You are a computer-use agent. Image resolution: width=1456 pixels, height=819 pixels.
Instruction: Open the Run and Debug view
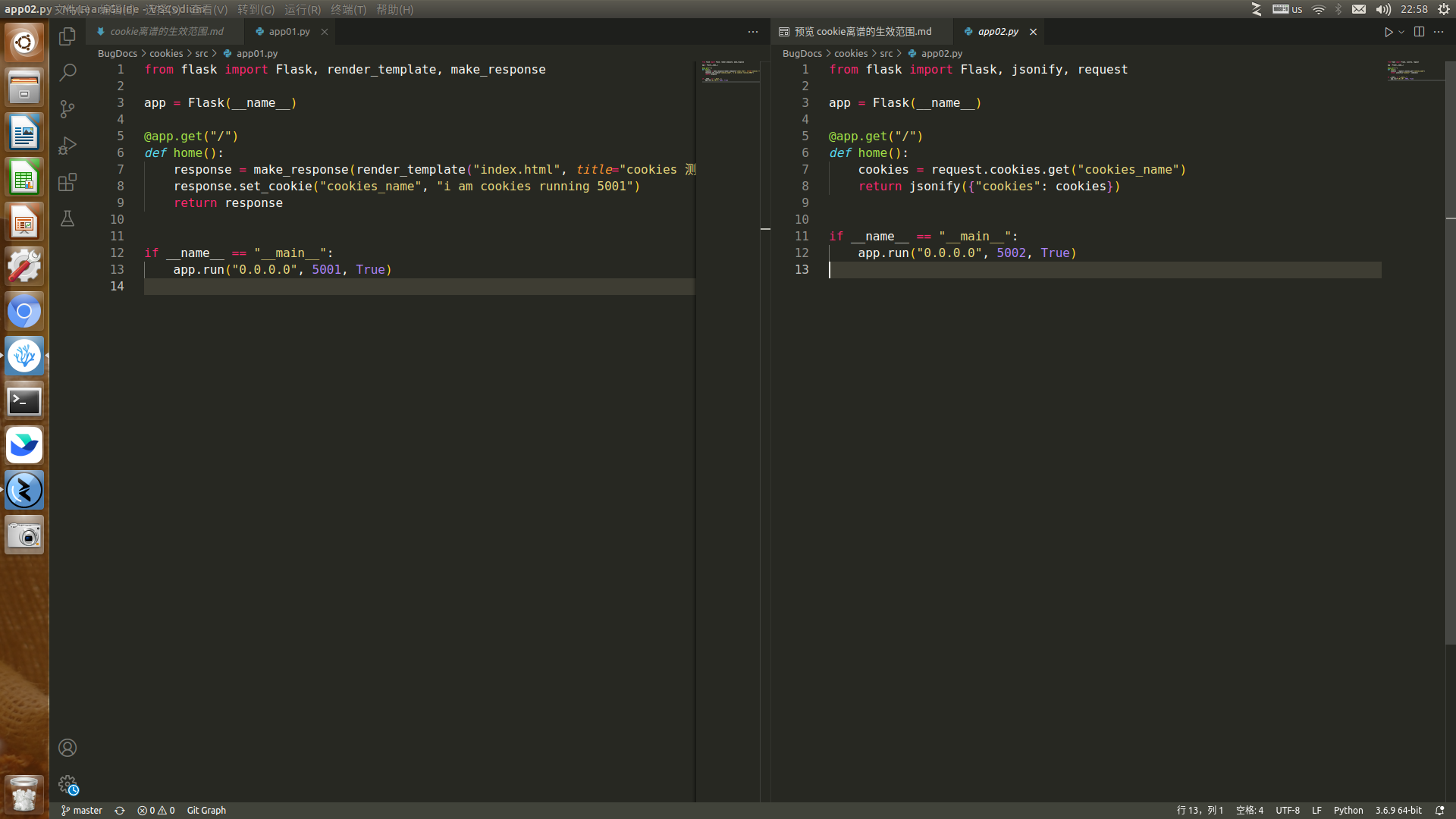(67, 145)
